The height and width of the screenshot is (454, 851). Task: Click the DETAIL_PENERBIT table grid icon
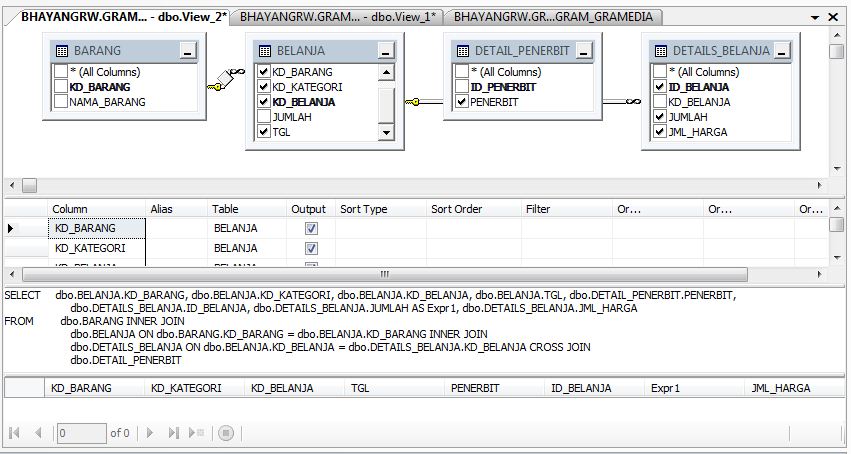pyautogui.click(x=463, y=51)
